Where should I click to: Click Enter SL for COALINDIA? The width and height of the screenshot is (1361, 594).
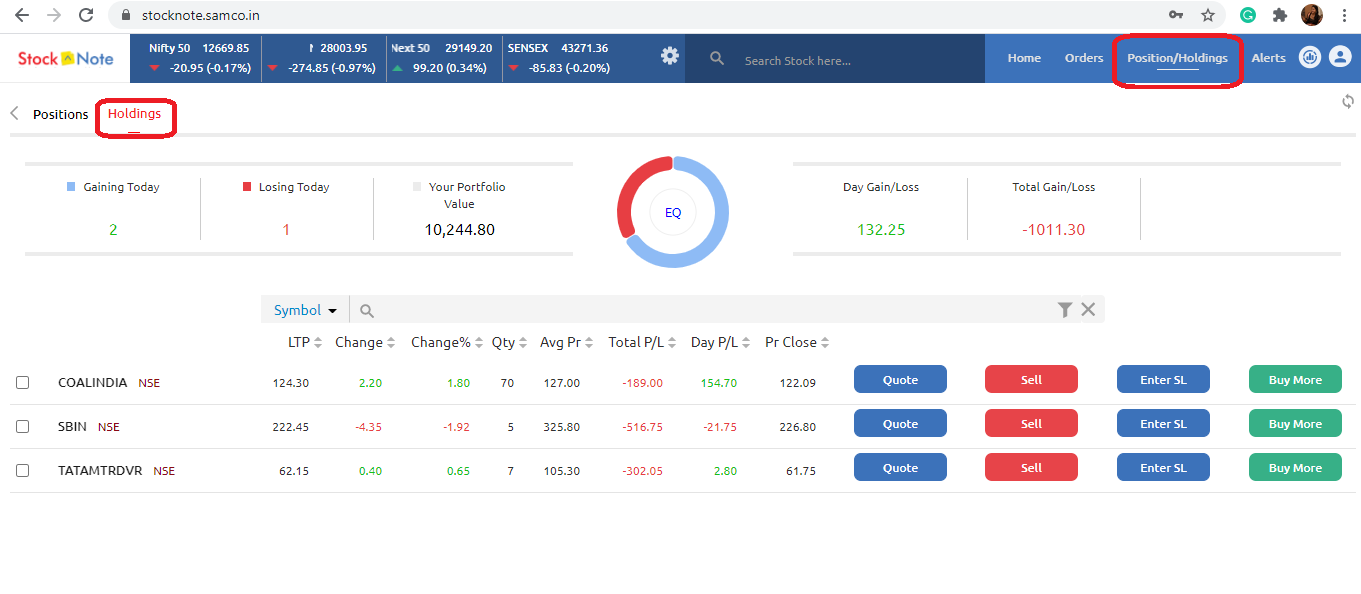coord(1163,380)
